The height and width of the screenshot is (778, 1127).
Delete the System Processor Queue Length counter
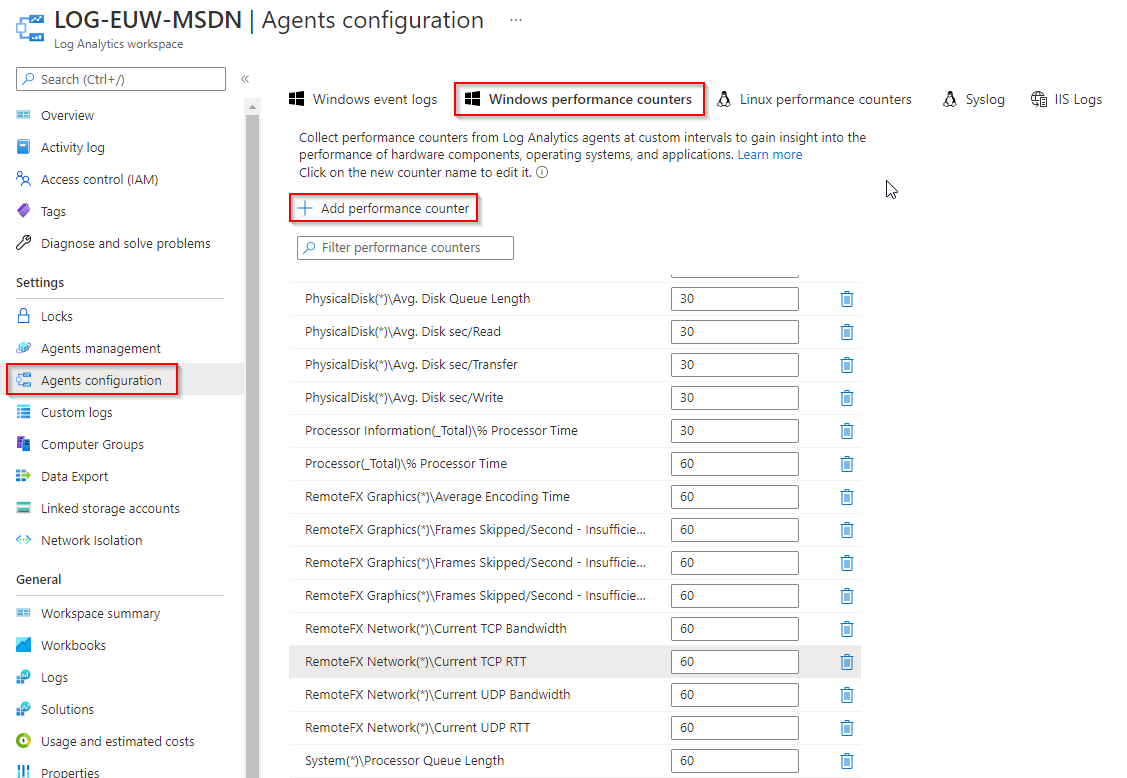pyautogui.click(x=846, y=761)
